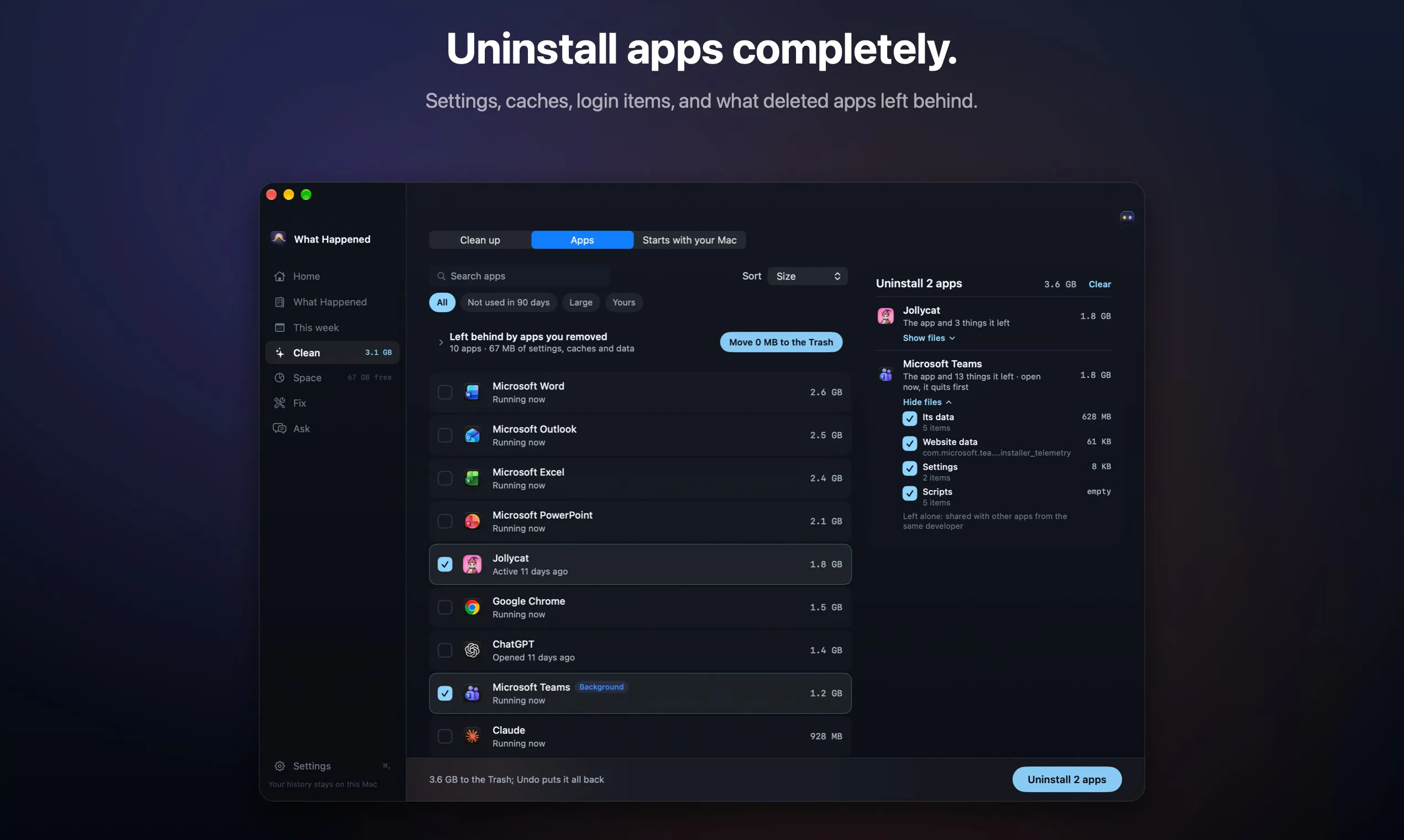This screenshot has height=840, width=1404.
Task: Click the What Happened app logo
Action: (278, 239)
